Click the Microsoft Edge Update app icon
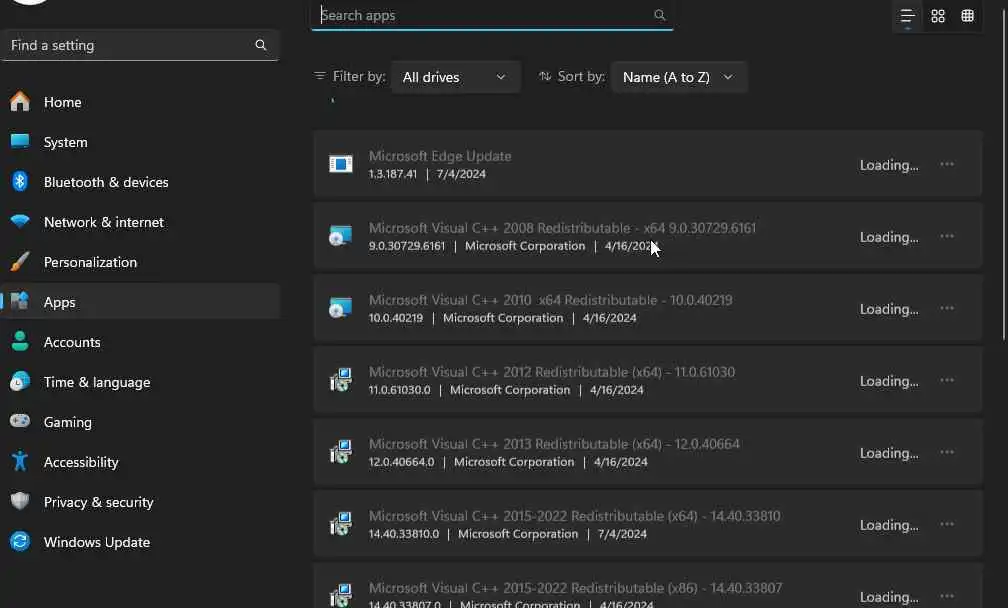 tap(341, 165)
